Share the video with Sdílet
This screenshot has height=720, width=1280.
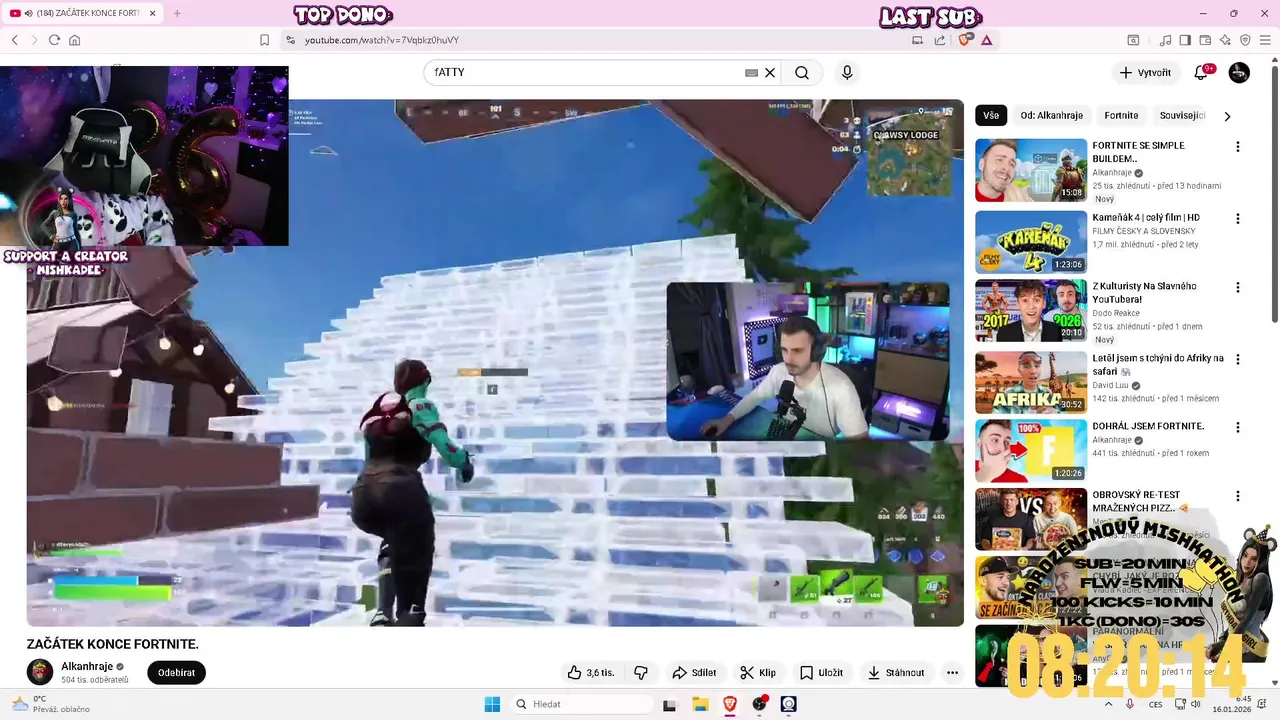694,673
